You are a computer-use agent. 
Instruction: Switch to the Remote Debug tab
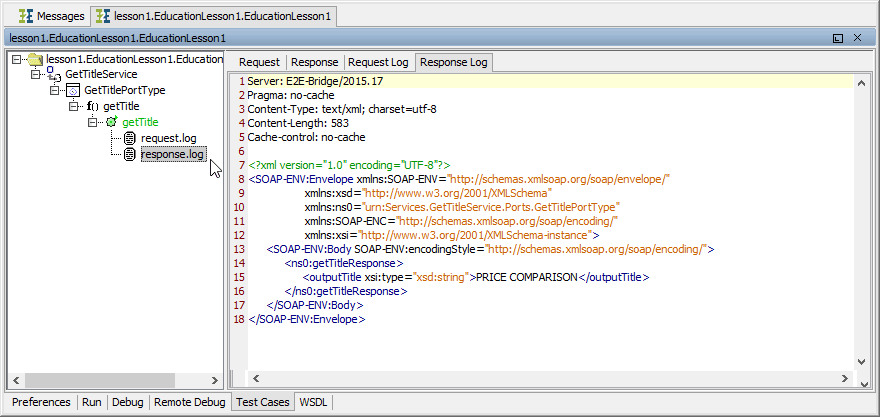coord(189,402)
